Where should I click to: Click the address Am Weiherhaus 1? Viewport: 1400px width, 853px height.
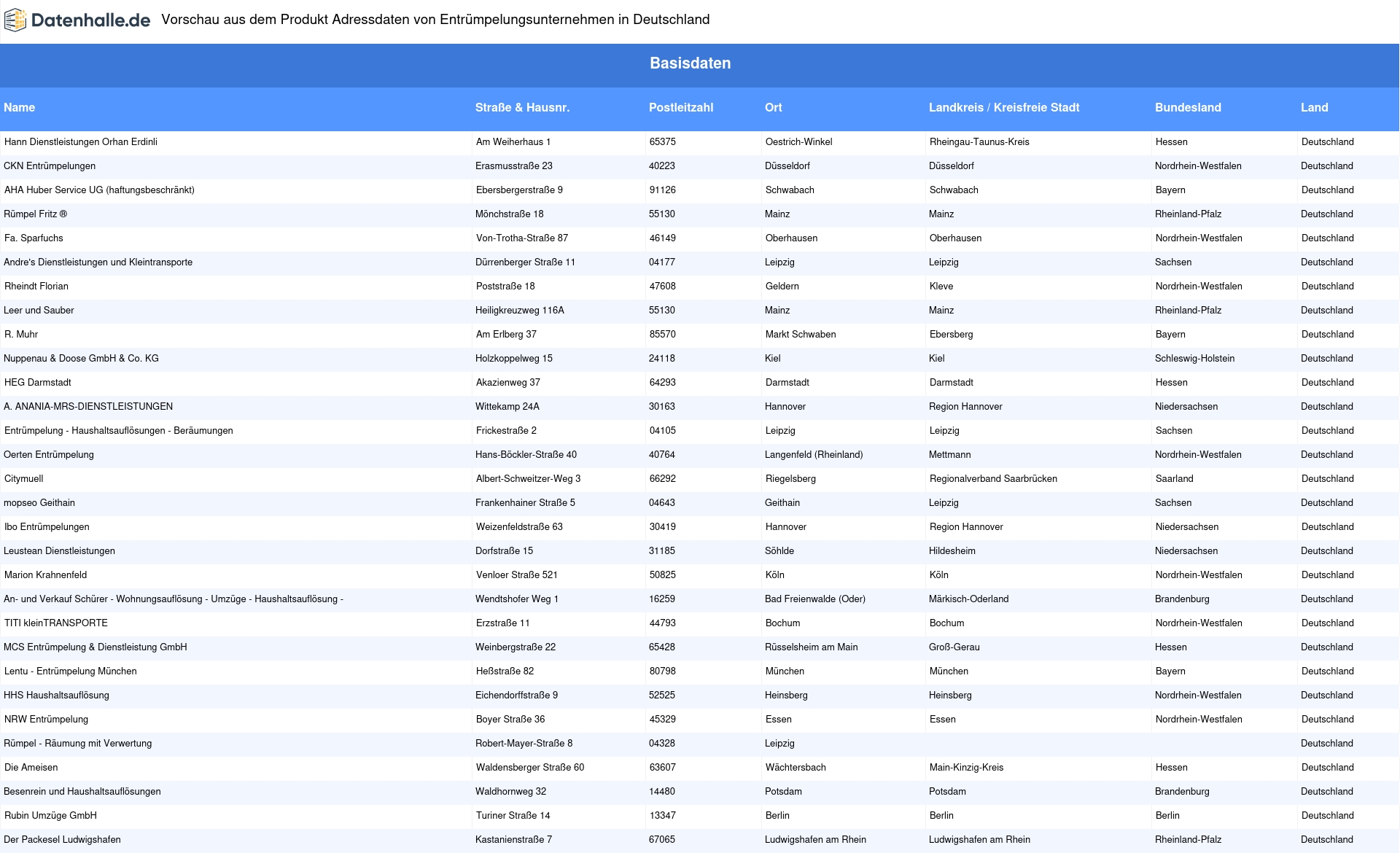[513, 142]
